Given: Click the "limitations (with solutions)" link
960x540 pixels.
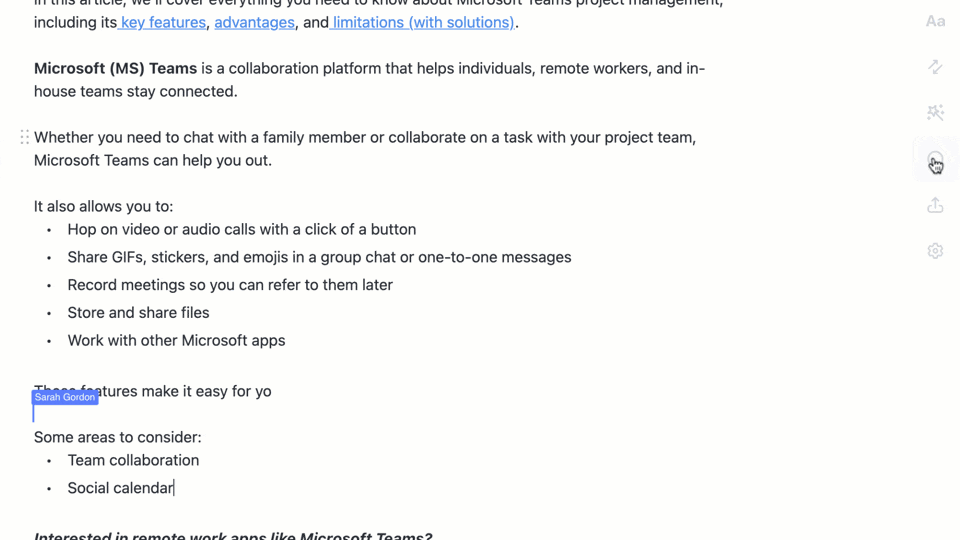Looking at the screenshot, I should click(423, 22).
